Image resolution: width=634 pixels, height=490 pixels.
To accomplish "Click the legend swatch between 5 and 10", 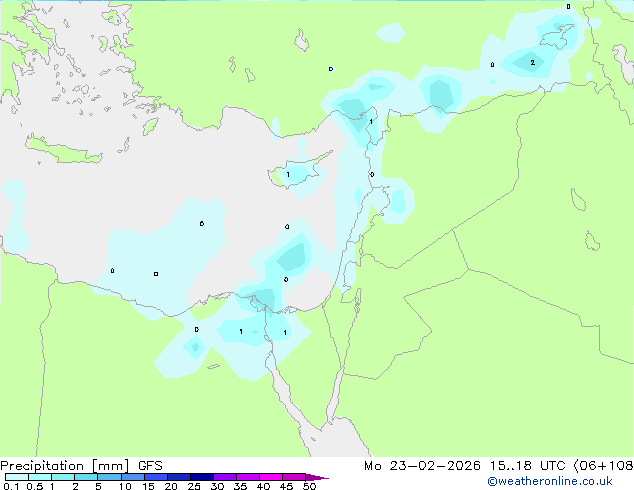I will coord(109,477).
